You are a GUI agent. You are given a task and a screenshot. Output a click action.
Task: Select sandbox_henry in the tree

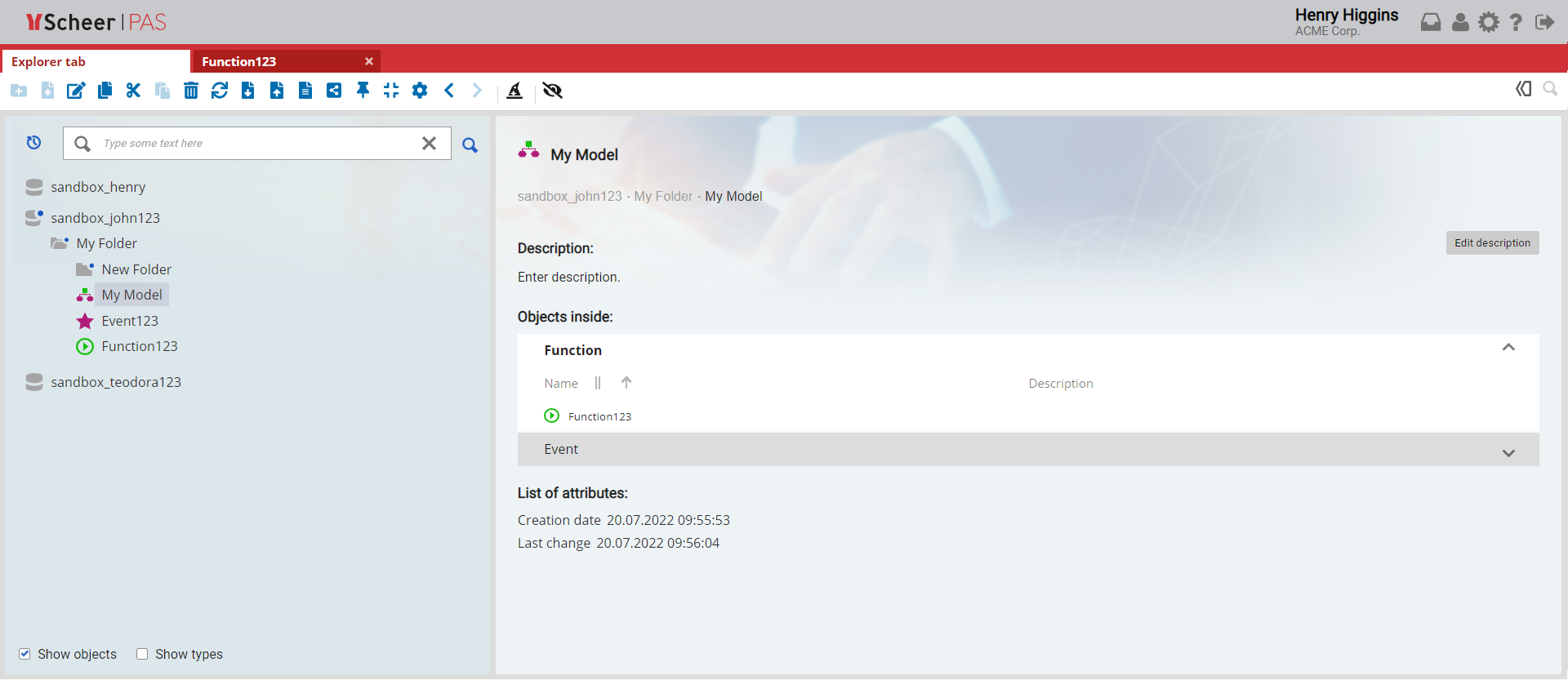coord(98,187)
